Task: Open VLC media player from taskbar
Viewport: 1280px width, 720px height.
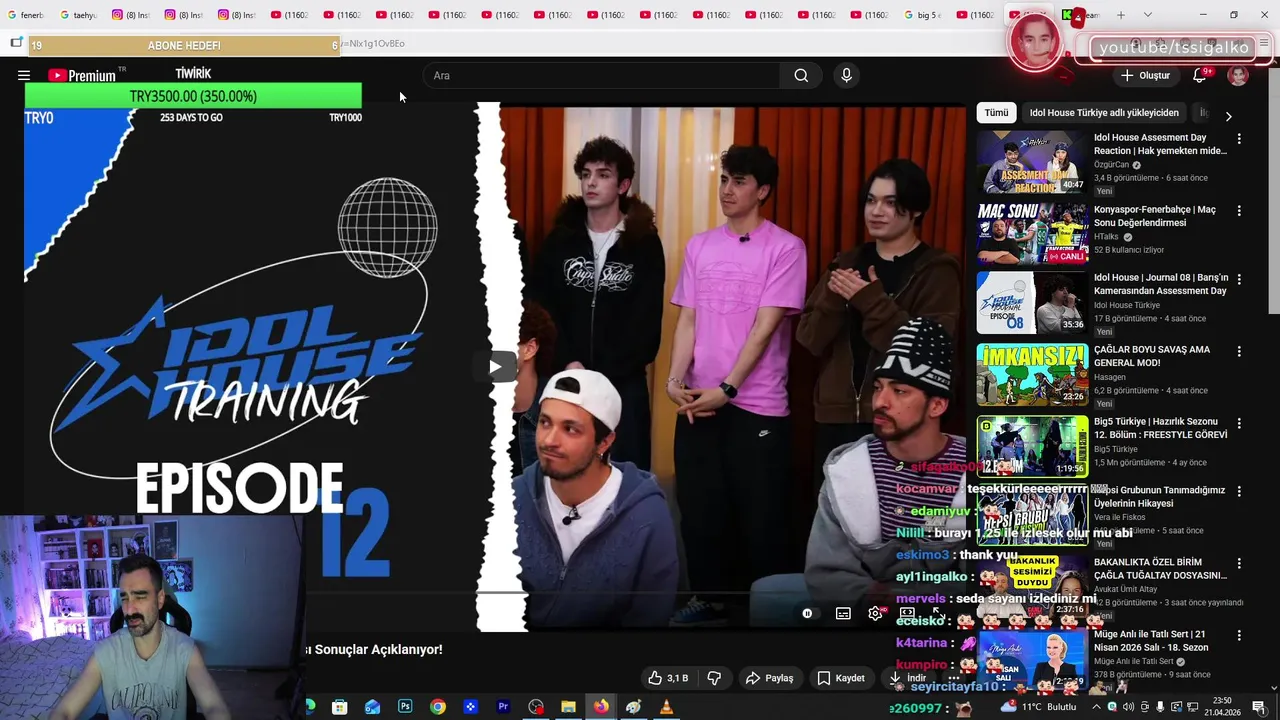Action: [x=666, y=707]
